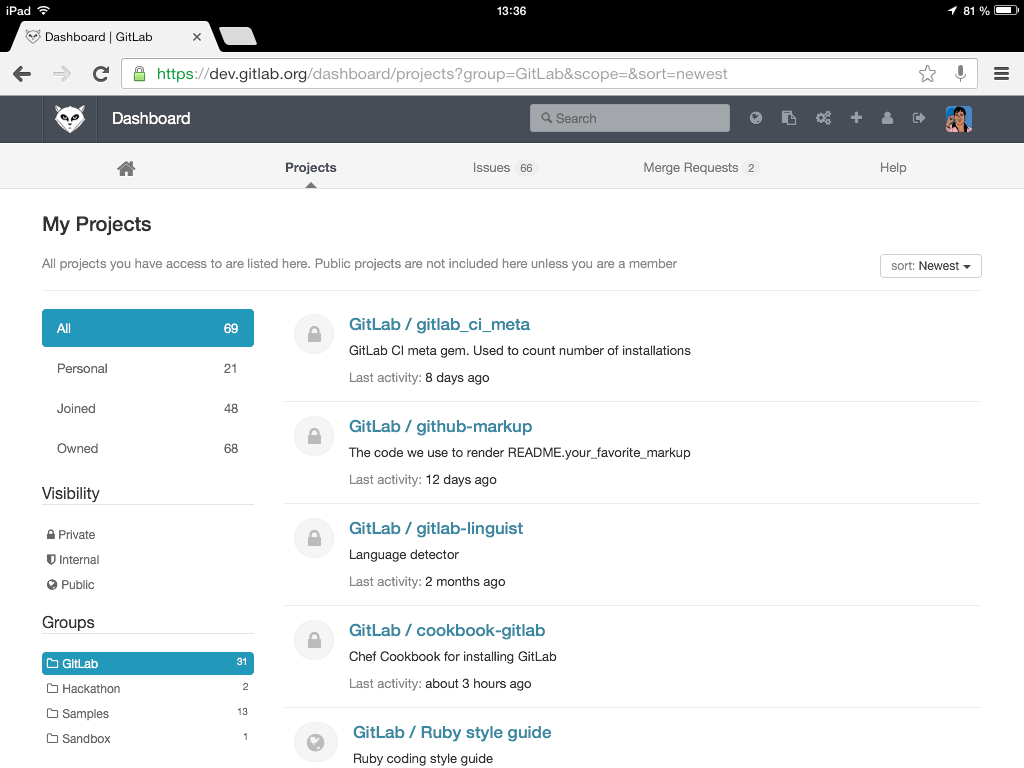Screen dimensions: 1024x768
Task: Open the cookbook-gitlab project
Action: (447, 630)
